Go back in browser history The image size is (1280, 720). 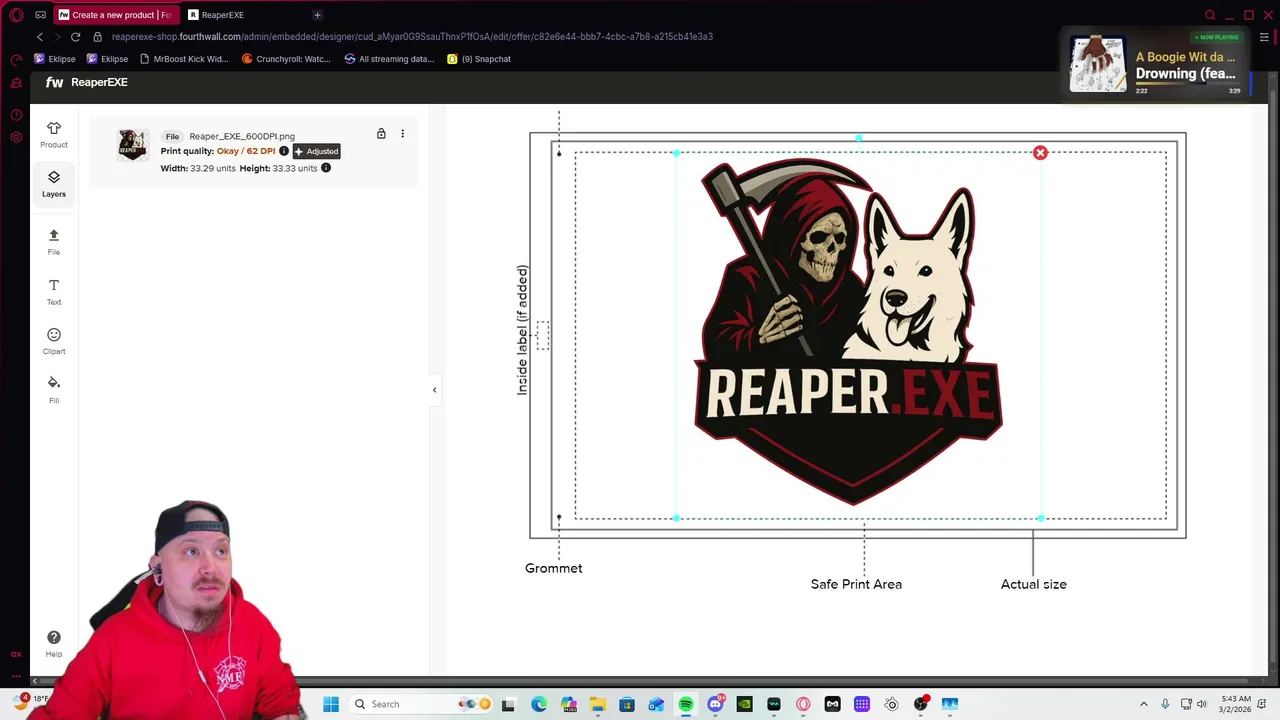coord(40,37)
